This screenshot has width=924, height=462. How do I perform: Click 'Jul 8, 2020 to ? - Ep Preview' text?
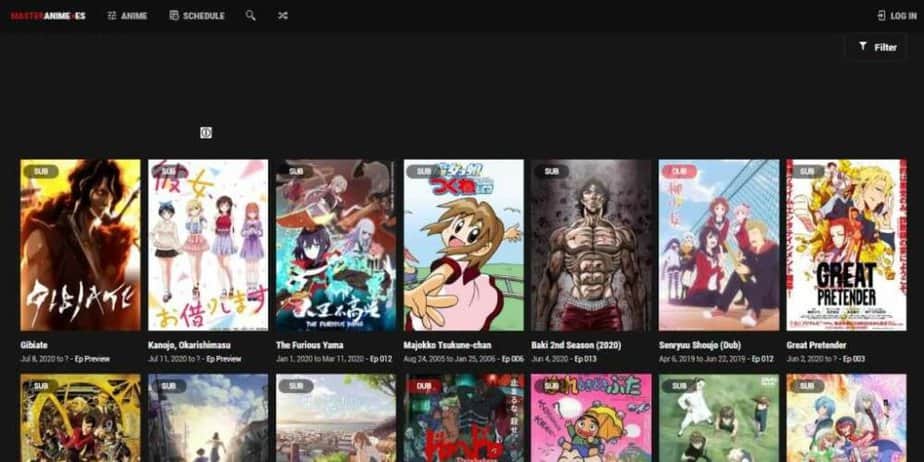[65, 359]
